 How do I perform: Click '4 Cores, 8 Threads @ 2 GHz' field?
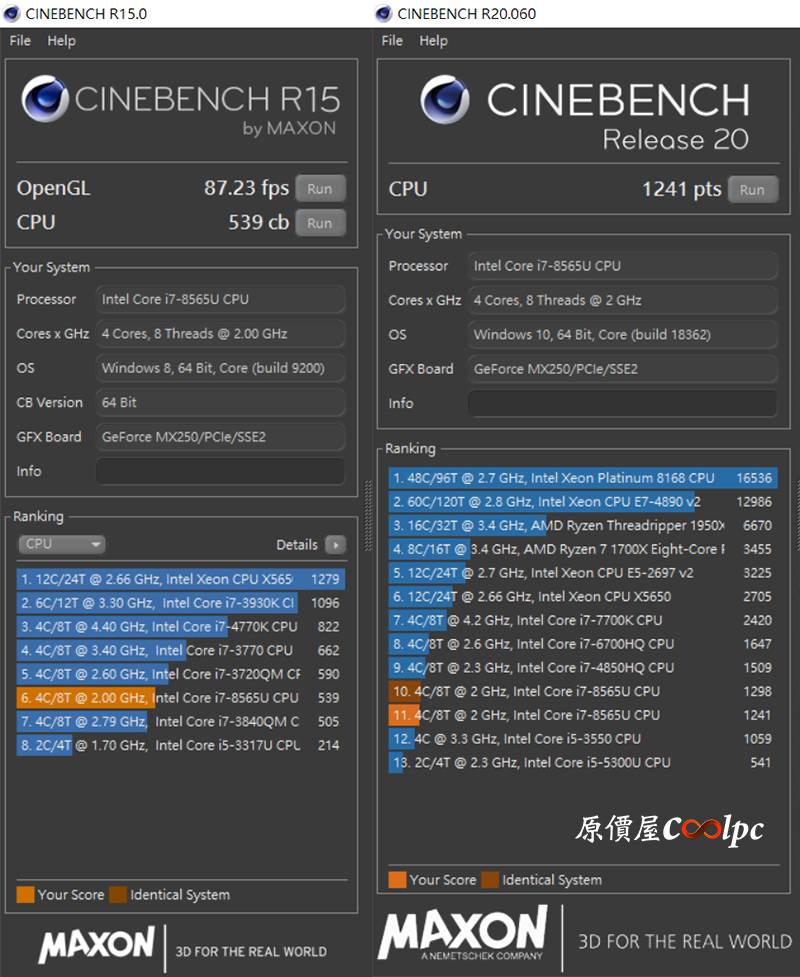tap(622, 300)
